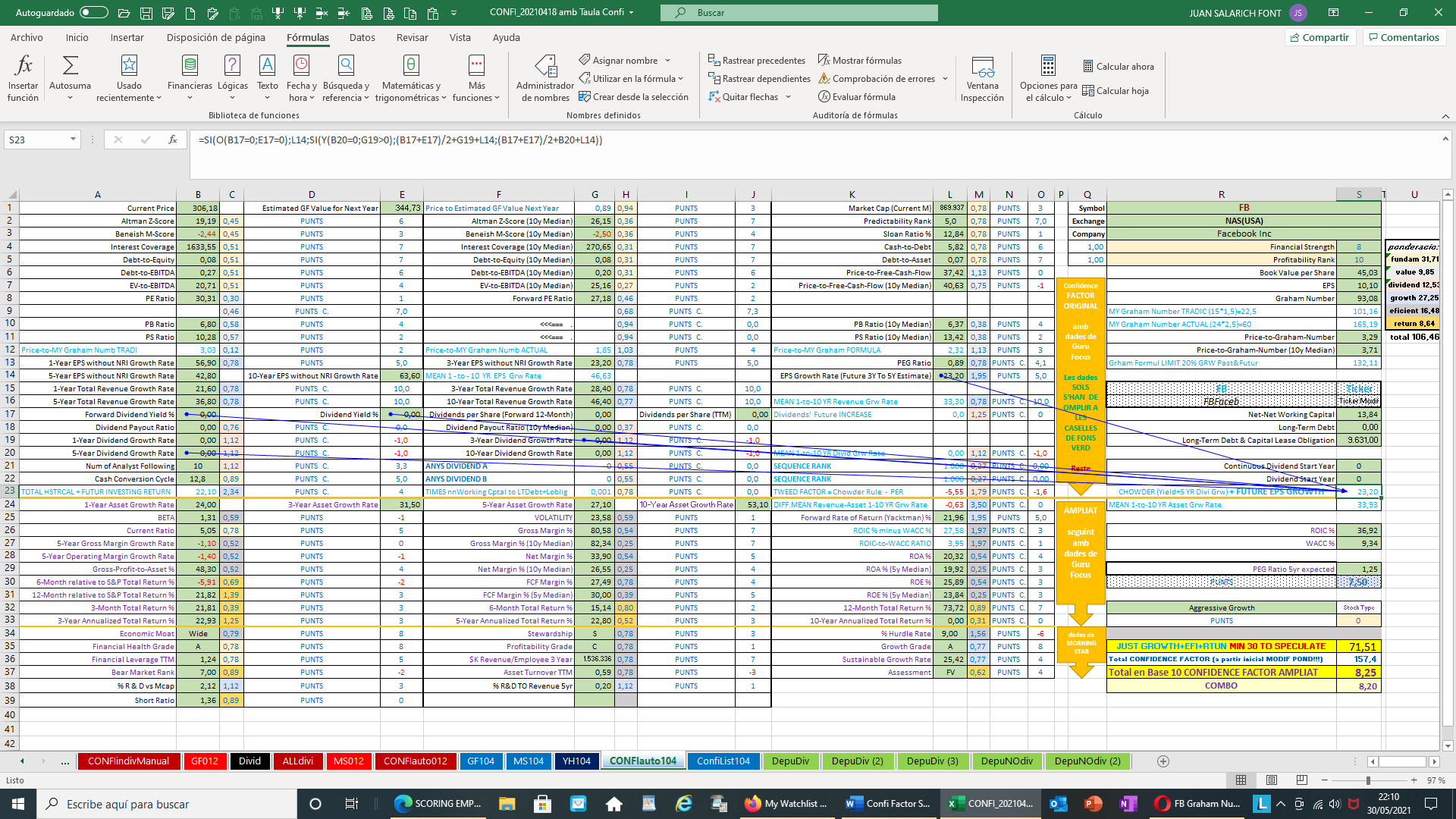Click the Save icon in quick access toolbar
Image resolution: width=1456 pixels, height=819 pixels.
[x=146, y=13]
